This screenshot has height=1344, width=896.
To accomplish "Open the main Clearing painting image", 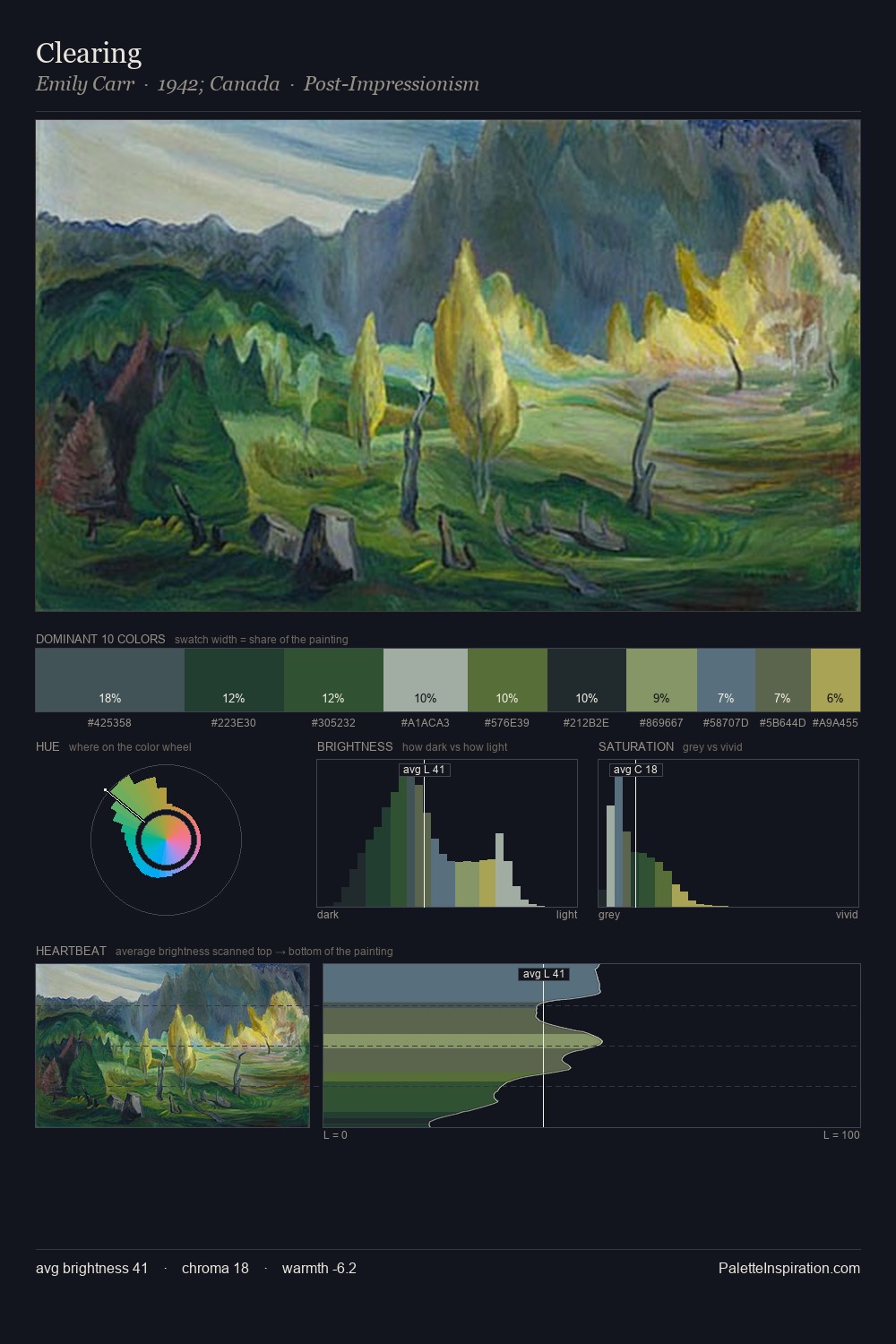I will (x=448, y=366).
